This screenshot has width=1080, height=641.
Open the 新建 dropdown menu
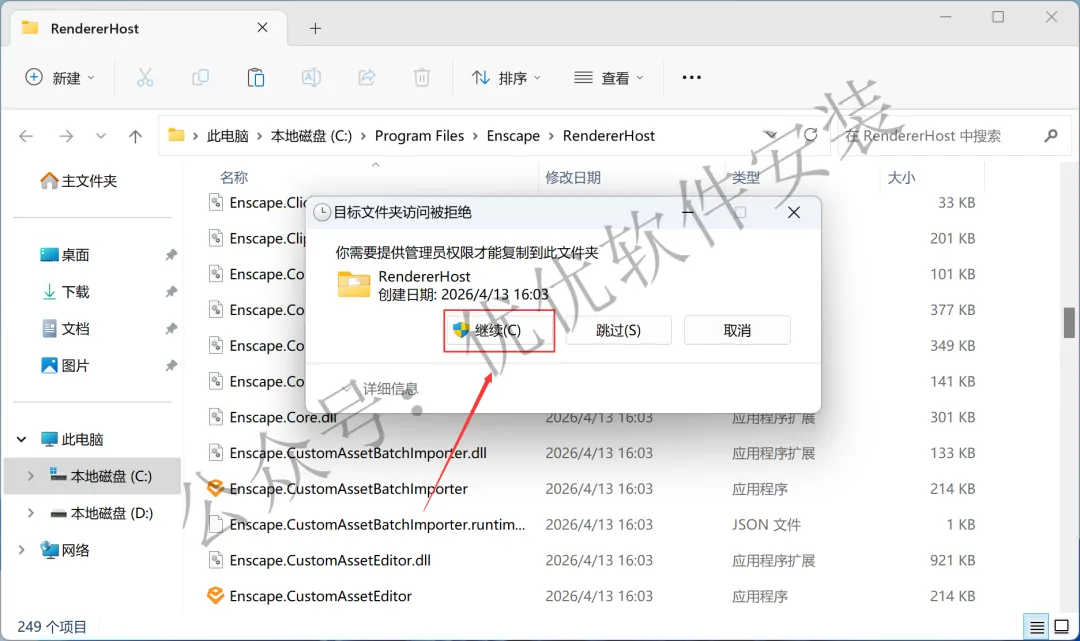pyautogui.click(x=60, y=78)
